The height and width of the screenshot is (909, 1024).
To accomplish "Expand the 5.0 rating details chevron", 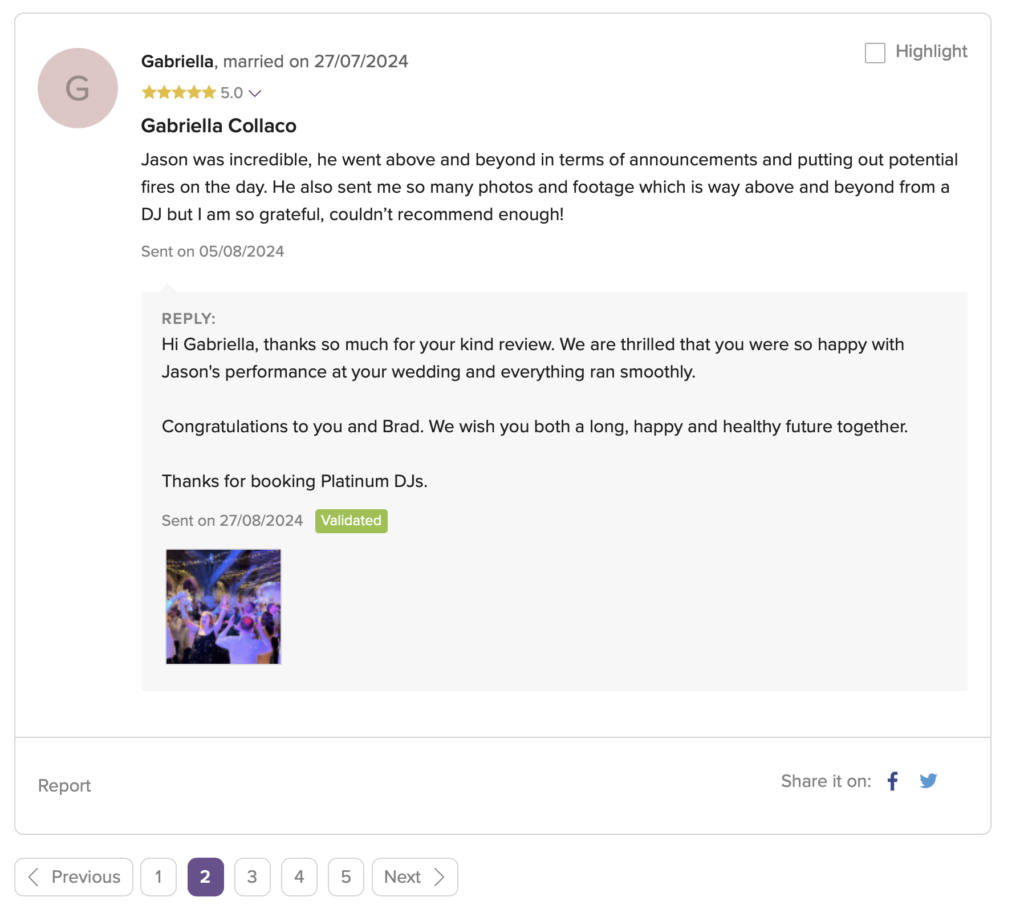I will coord(255,93).
